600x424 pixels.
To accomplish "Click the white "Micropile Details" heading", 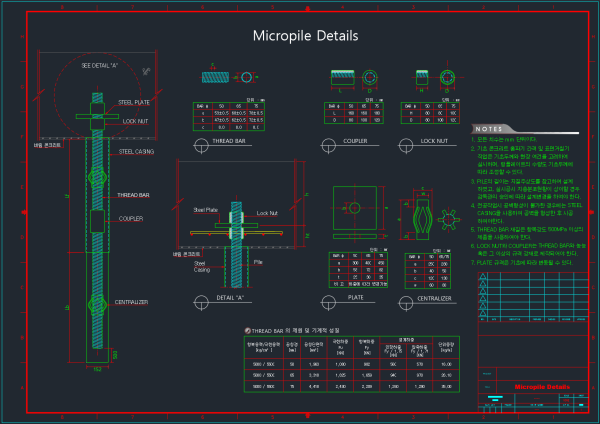I will [305, 36].
